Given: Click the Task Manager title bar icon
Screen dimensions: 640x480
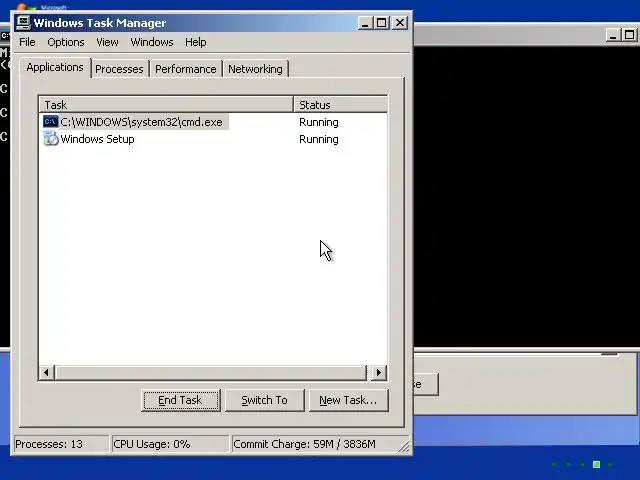Looking at the screenshot, I should [x=23, y=23].
